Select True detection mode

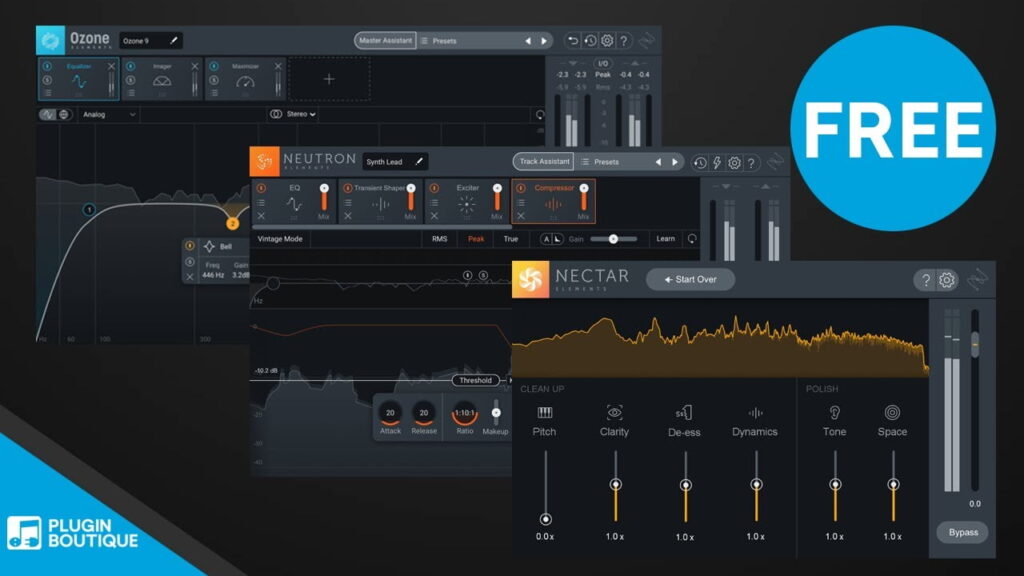coord(511,239)
